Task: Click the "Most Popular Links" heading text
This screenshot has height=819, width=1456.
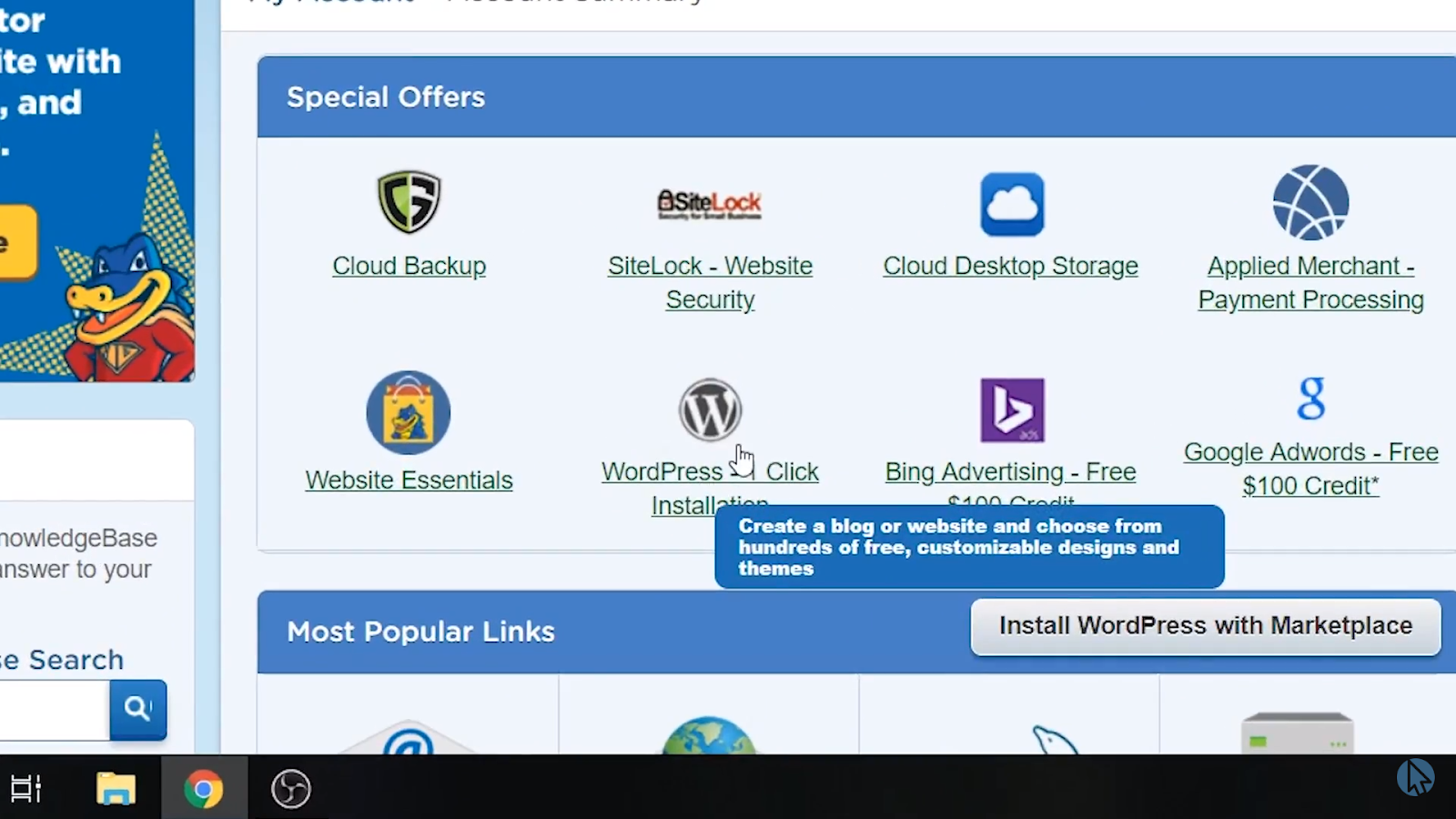Action: click(x=420, y=632)
